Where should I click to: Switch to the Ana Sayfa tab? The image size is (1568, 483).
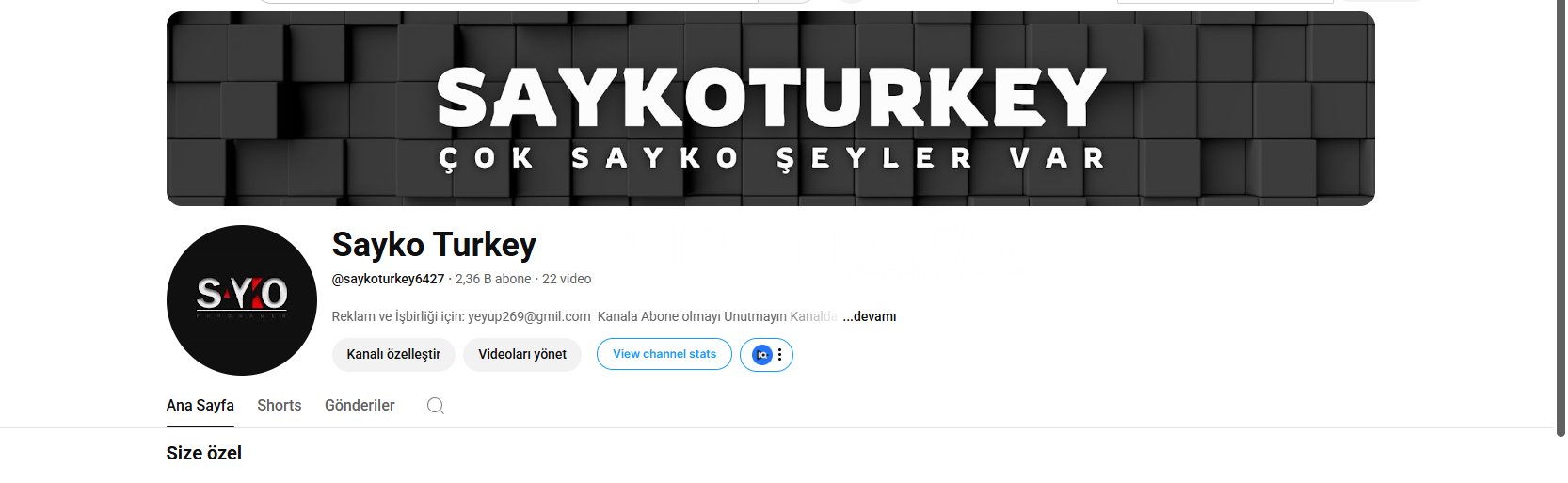(200, 406)
